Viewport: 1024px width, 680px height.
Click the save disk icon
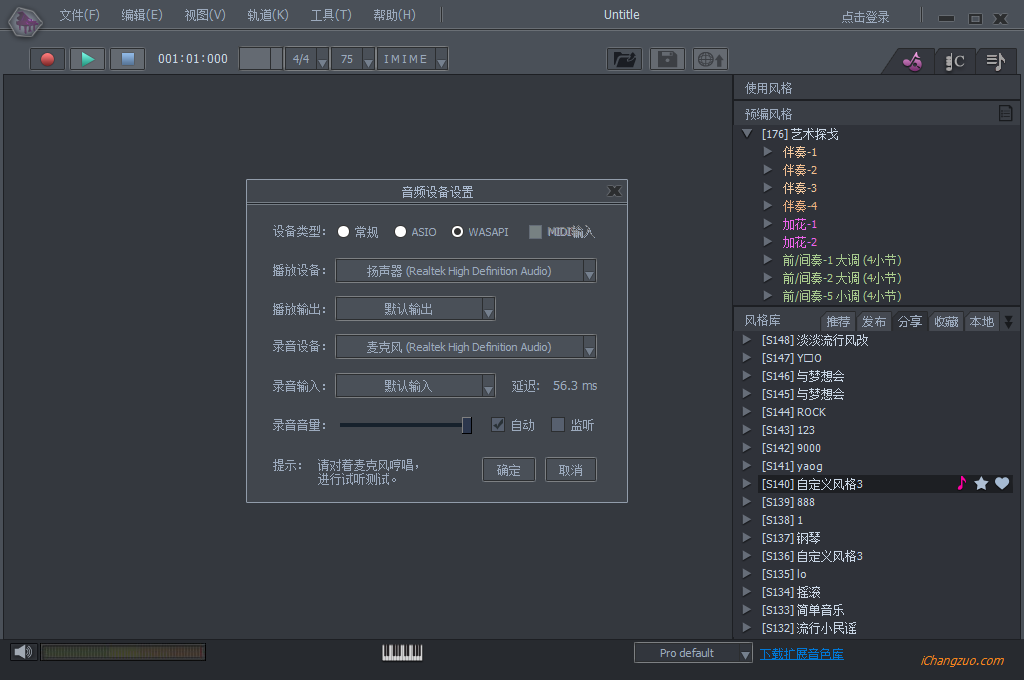tap(667, 59)
